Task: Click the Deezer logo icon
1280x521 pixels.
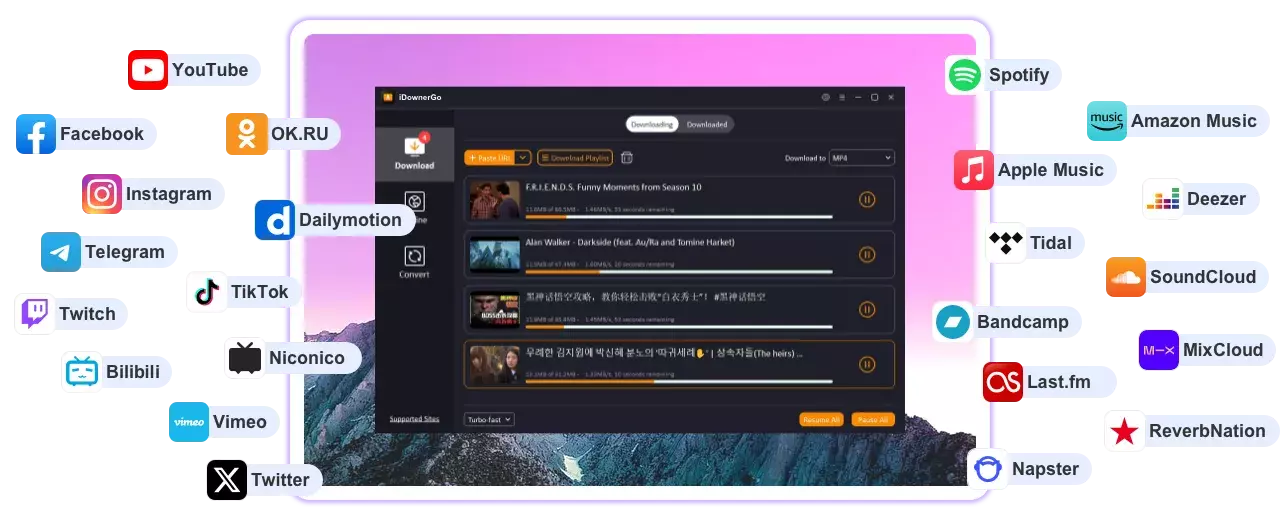Action: [1163, 199]
